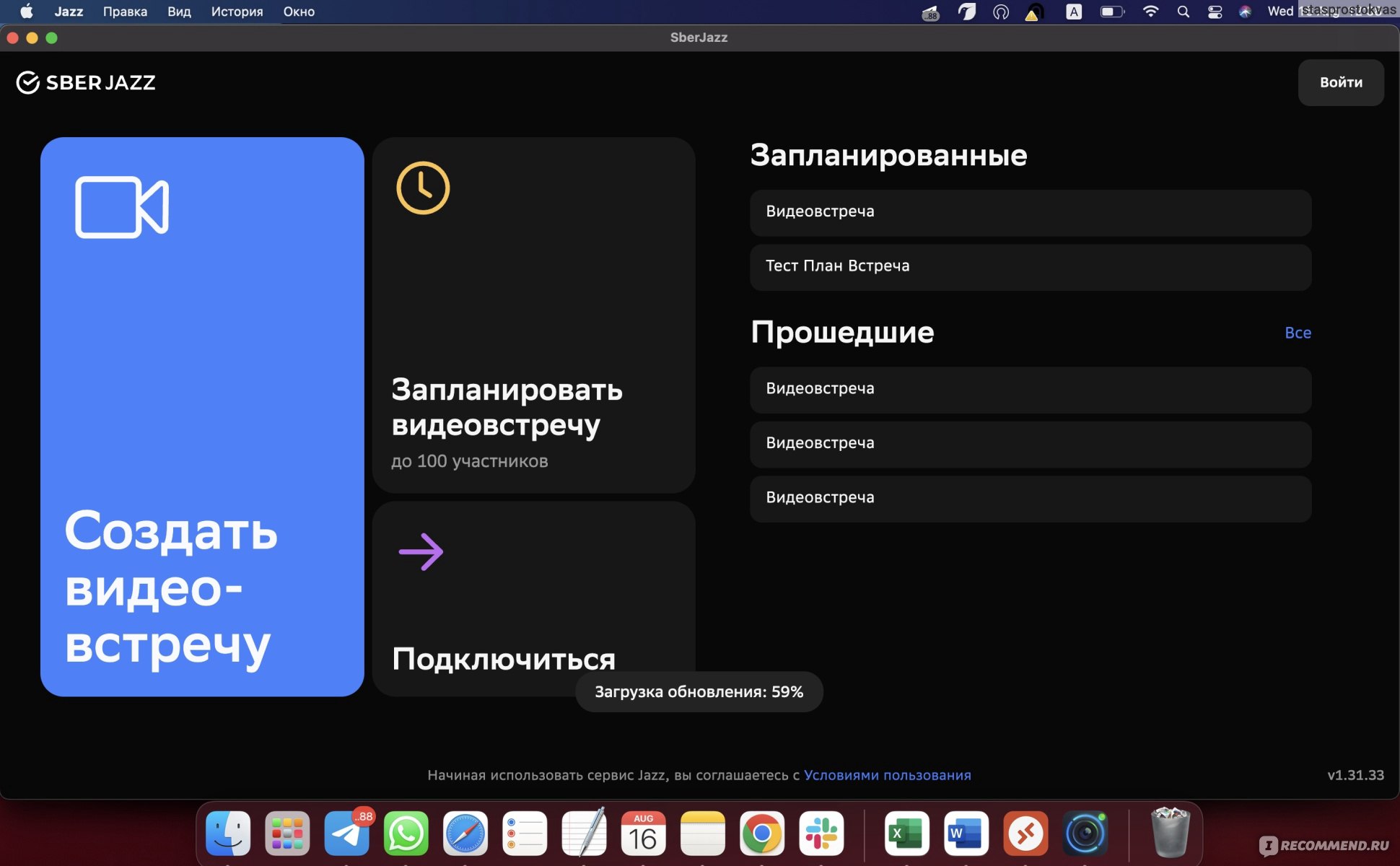Open Видеовстреча under Запланированные
Screen dimensions: 1400x866
point(1031,212)
